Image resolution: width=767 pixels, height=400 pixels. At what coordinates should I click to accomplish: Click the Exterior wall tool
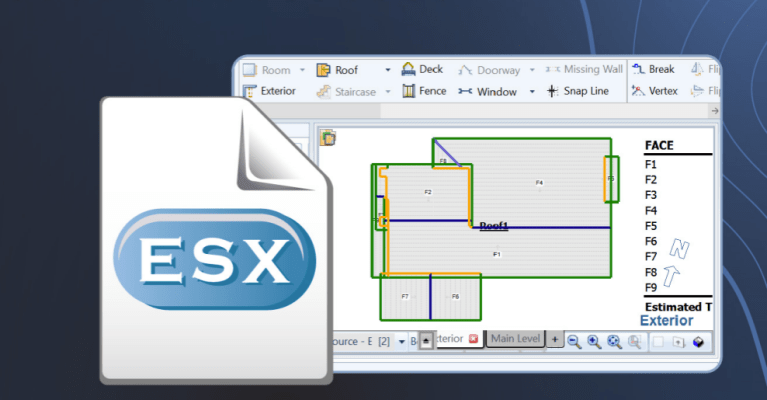coord(270,91)
